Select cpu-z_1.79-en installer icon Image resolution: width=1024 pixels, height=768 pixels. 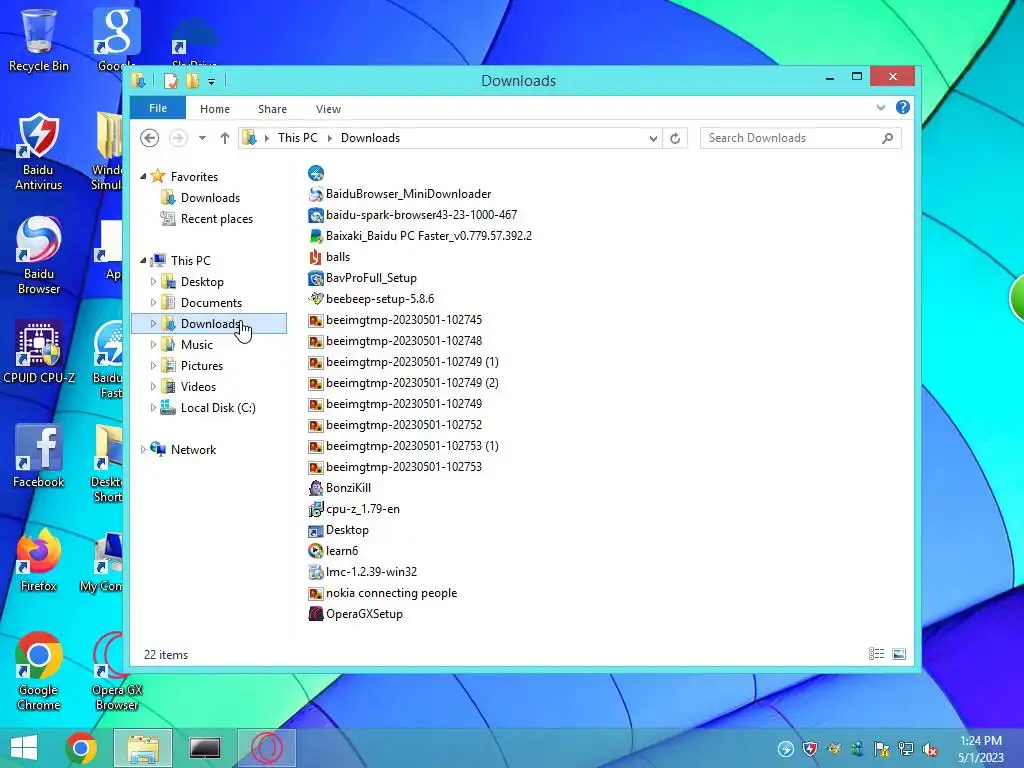pos(315,509)
